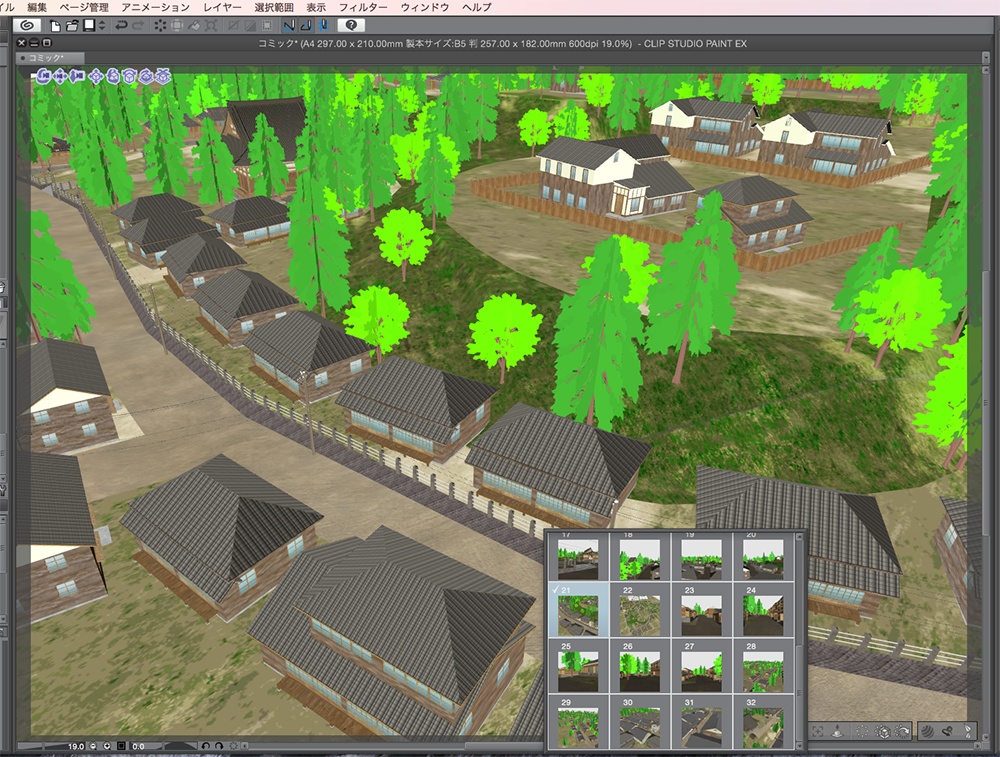Image resolution: width=1000 pixels, height=757 pixels.
Task: Toggle Snap to Special Ruler
Action: coord(306,26)
